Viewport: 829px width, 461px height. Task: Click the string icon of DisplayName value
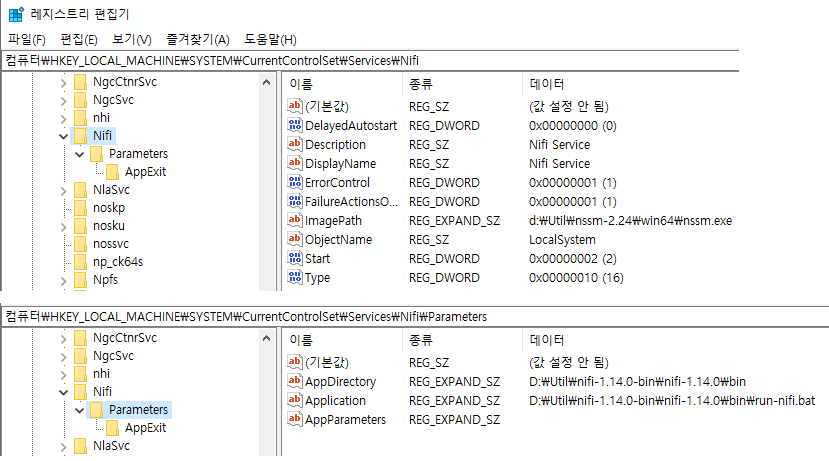point(294,163)
